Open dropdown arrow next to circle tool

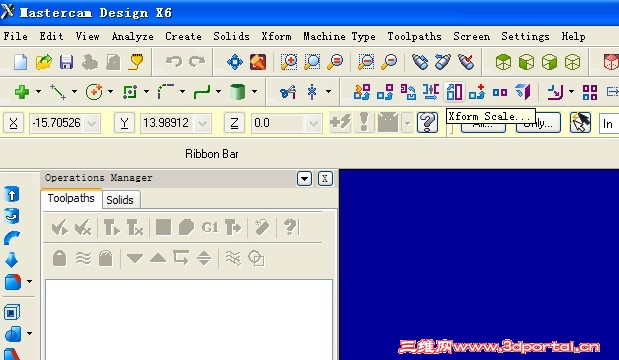(x=110, y=92)
